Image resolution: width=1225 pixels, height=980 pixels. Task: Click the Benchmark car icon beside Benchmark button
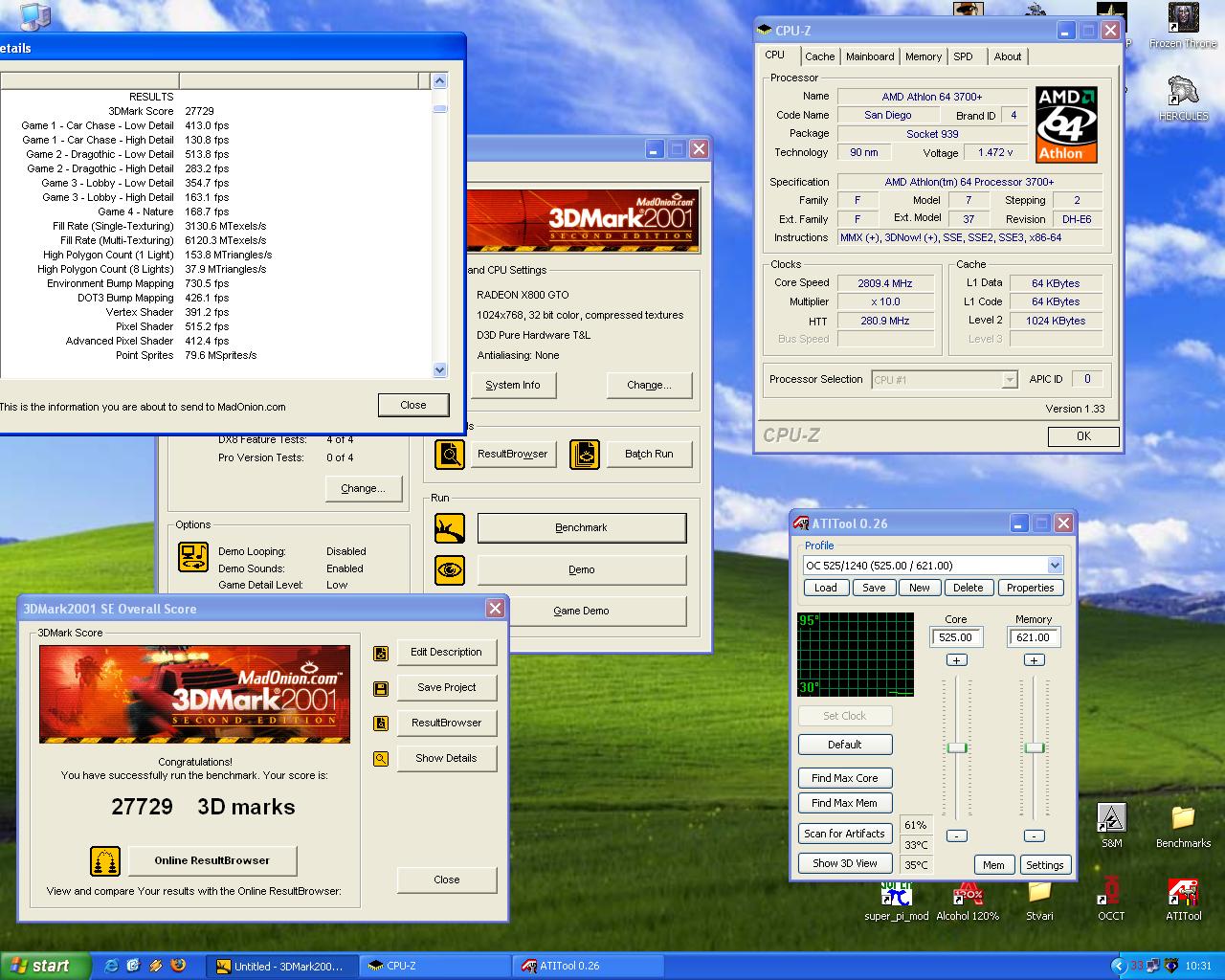450,527
